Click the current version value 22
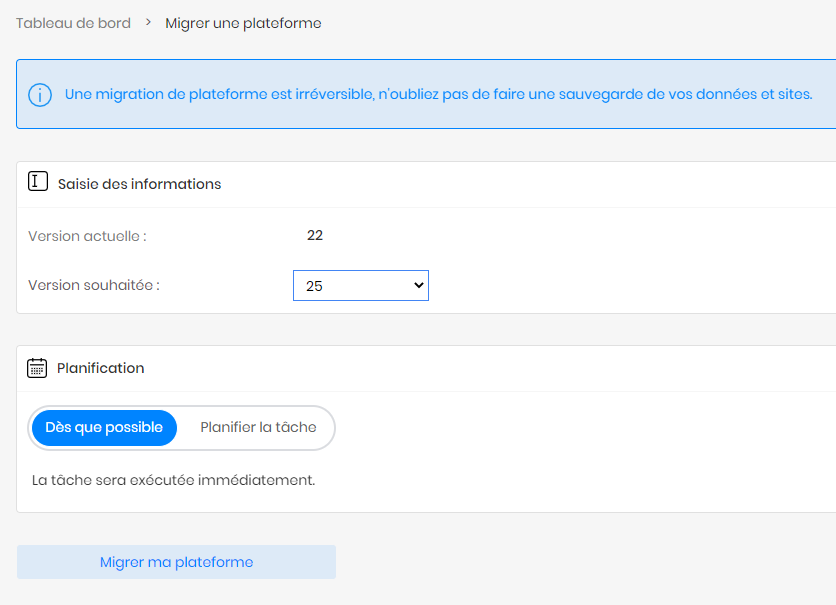This screenshot has height=605, width=836. coord(315,235)
